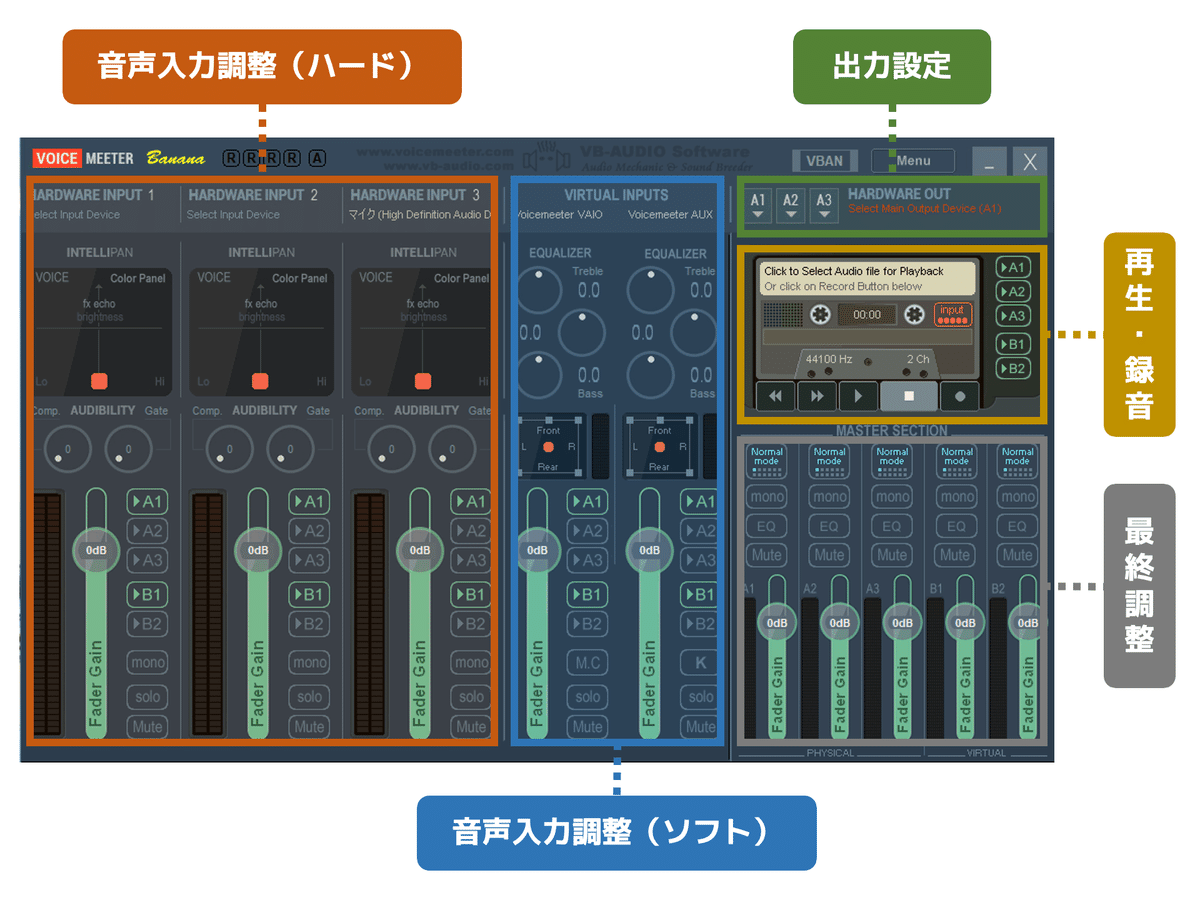Route cassette playback to A3
1200x900 pixels.
click(x=1013, y=315)
